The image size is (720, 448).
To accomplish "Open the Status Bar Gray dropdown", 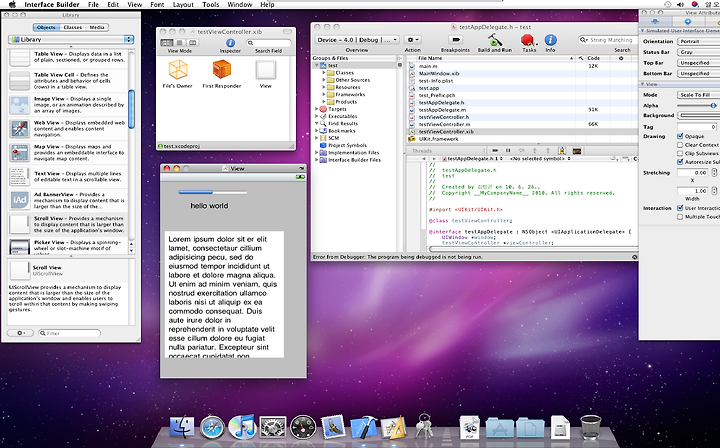I will tap(698, 52).
